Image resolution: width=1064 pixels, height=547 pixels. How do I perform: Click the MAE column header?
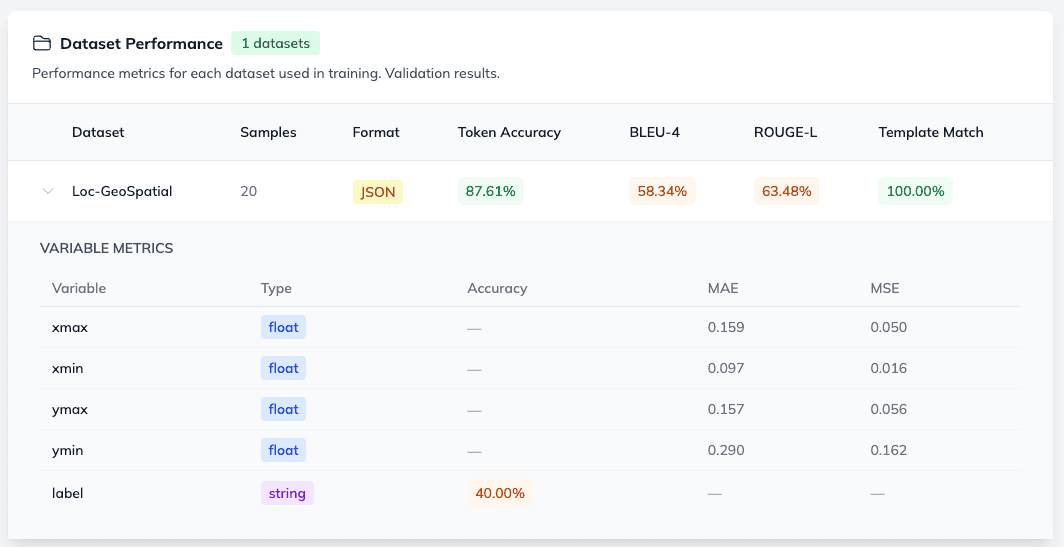[x=723, y=288]
